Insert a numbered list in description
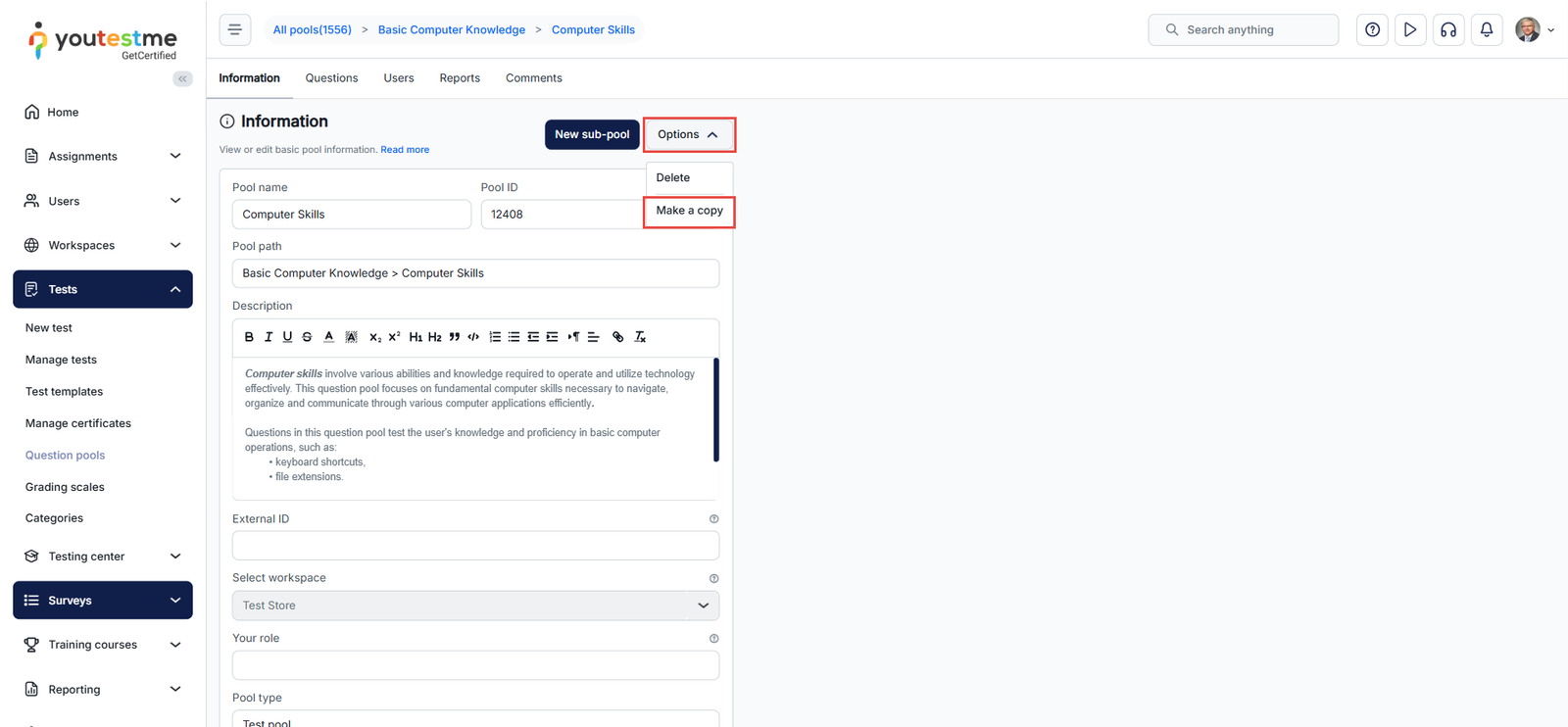1568x727 pixels. (x=495, y=337)
